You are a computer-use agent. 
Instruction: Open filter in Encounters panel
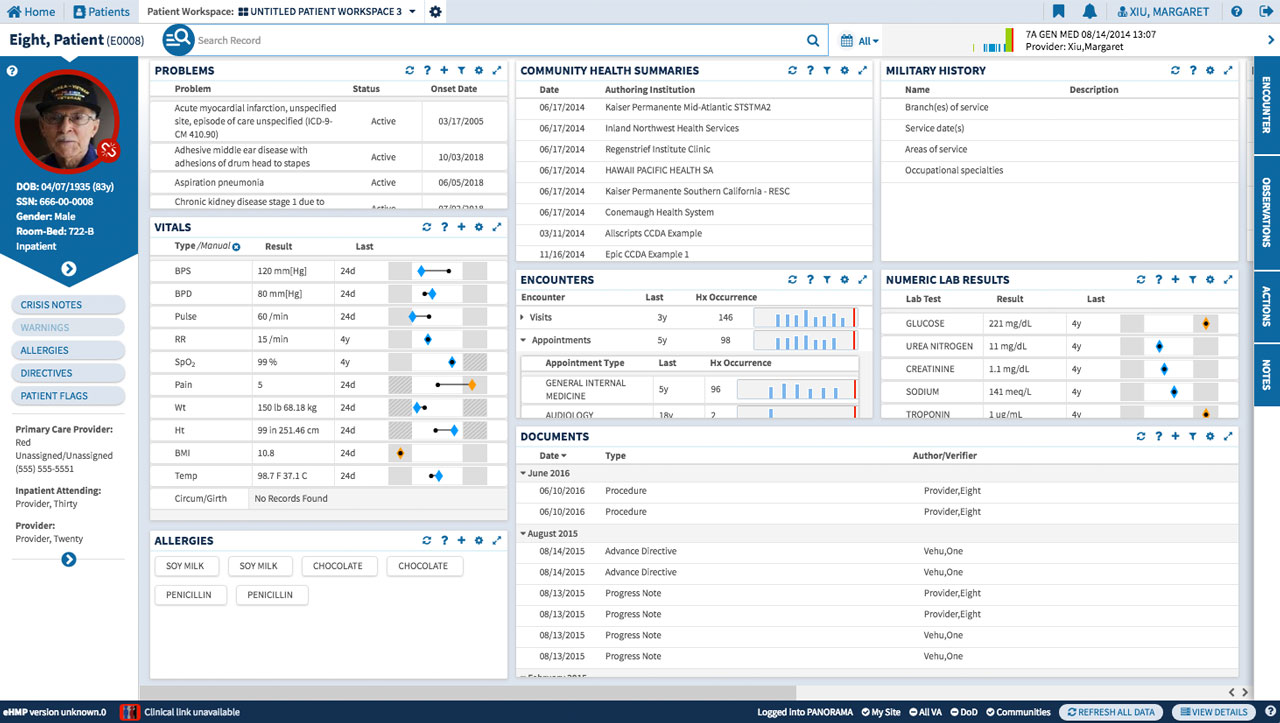tap(827, 280)
